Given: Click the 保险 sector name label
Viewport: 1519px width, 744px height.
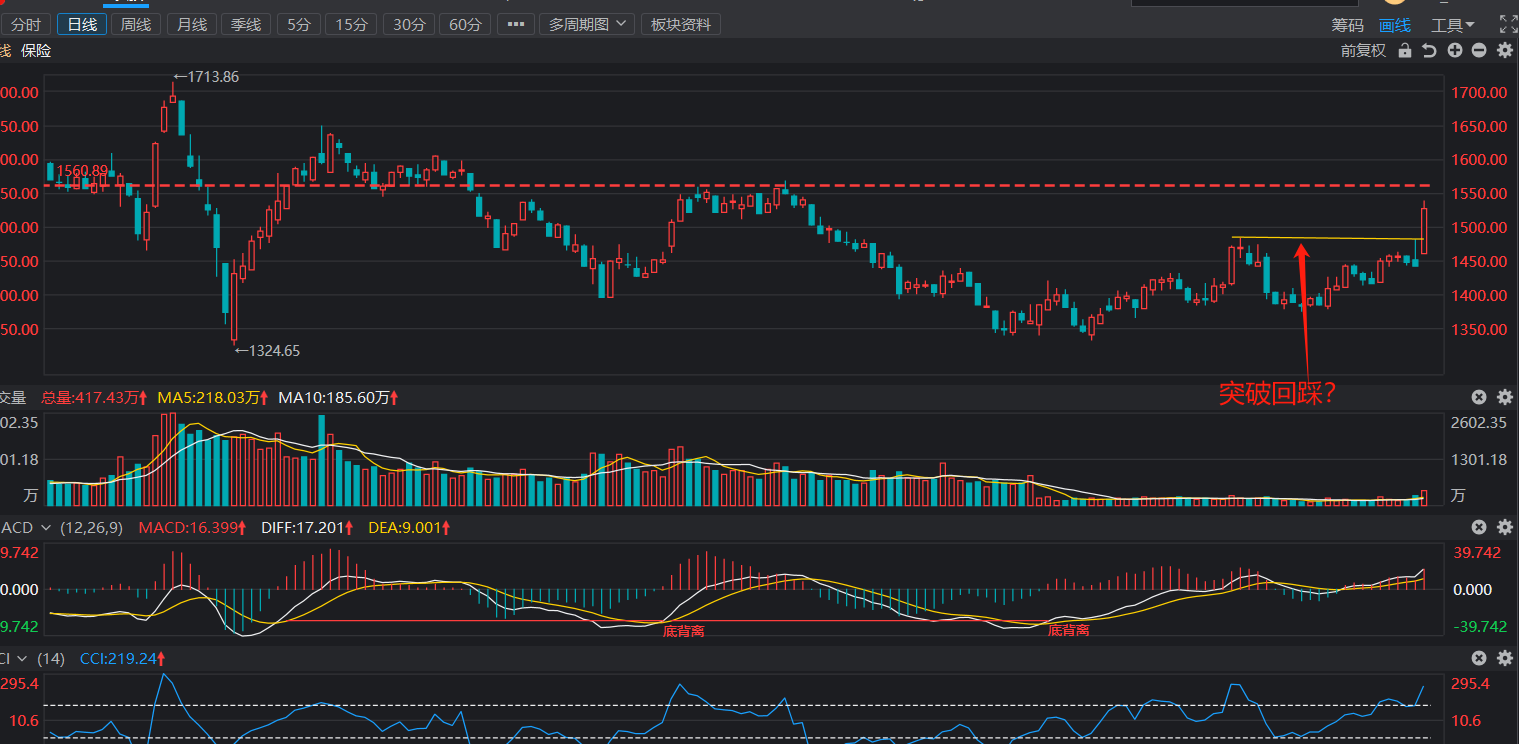Looking at the screenshot, I should [x=36, y=51].
